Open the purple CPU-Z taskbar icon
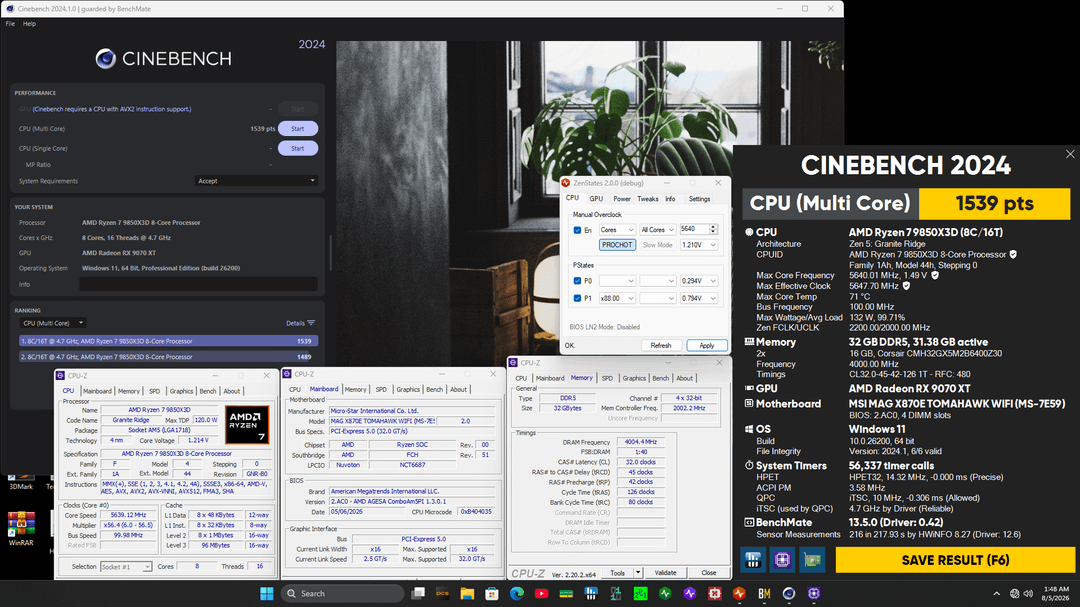The height and width of the screenshot is (607, 1080). [x=813, y=593]
